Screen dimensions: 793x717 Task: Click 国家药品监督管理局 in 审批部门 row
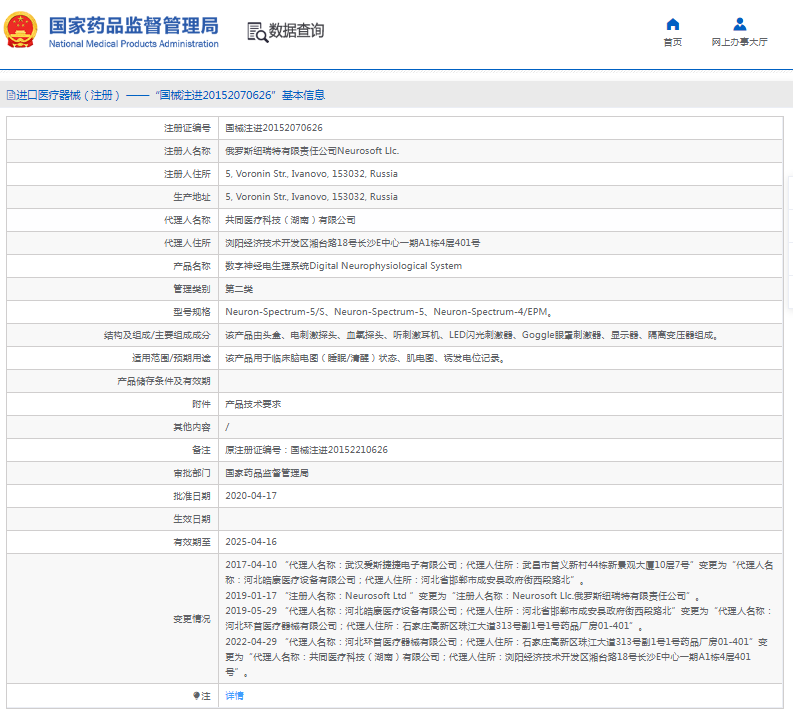click(x=267, y=473)
